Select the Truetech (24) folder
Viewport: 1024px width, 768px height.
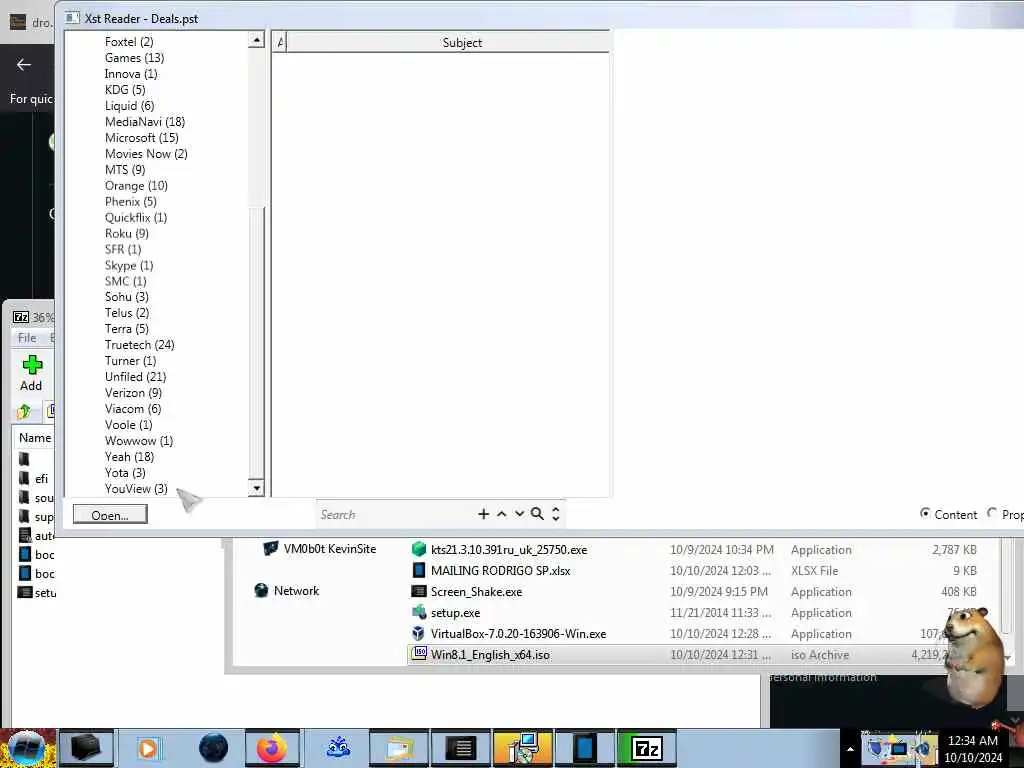140,345
